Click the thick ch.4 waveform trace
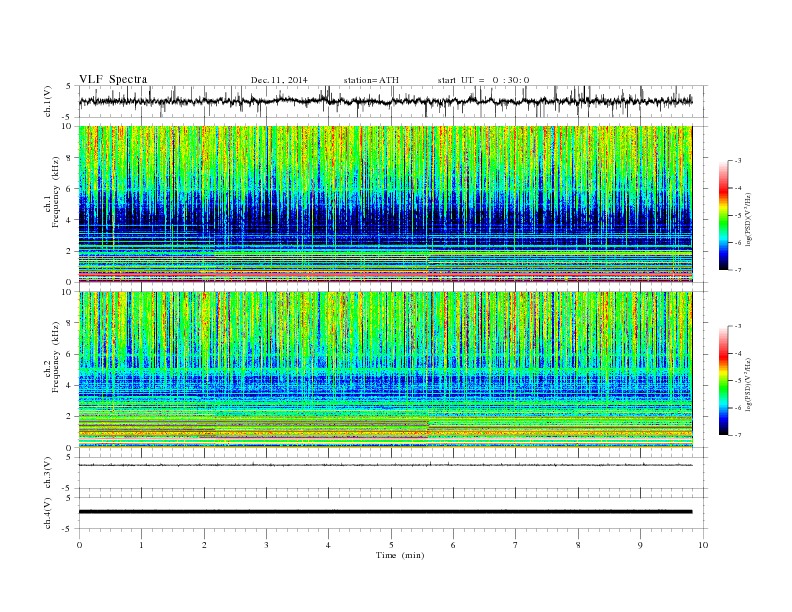This screenshot has width=792, height=612. pyautogui.click(x=385, y=512)
